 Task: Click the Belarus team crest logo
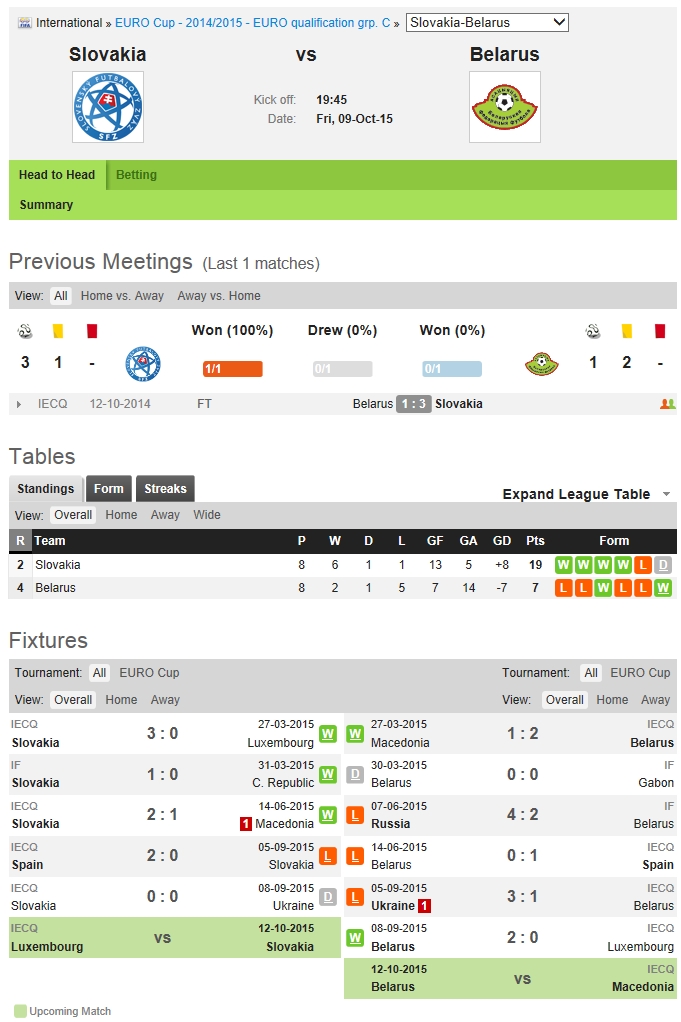505,106
